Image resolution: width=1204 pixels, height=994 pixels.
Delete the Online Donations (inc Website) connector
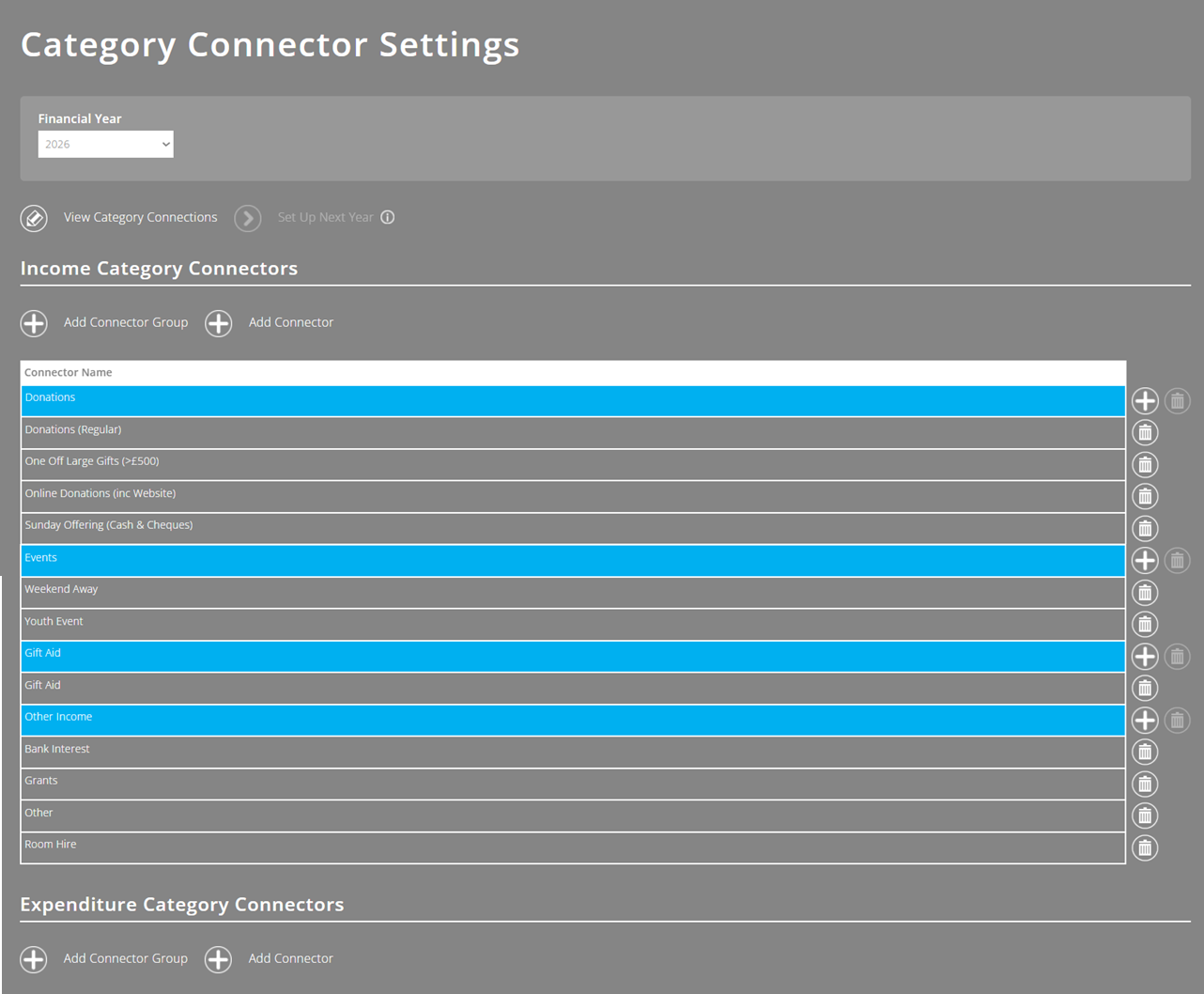tap(1145, 497)
